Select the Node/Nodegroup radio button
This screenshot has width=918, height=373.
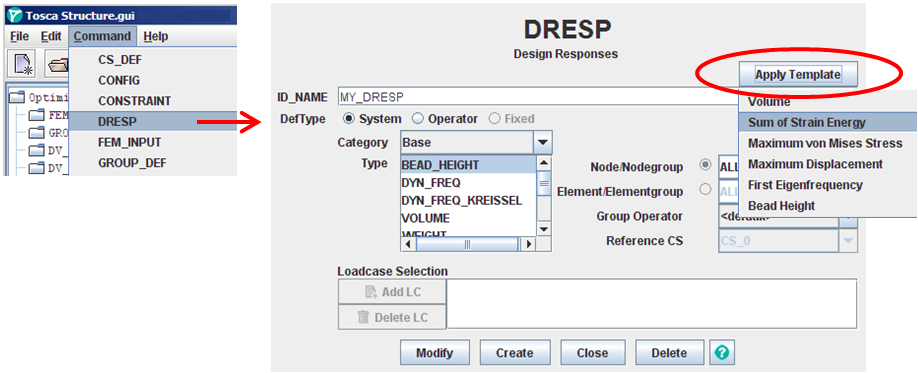705,166
